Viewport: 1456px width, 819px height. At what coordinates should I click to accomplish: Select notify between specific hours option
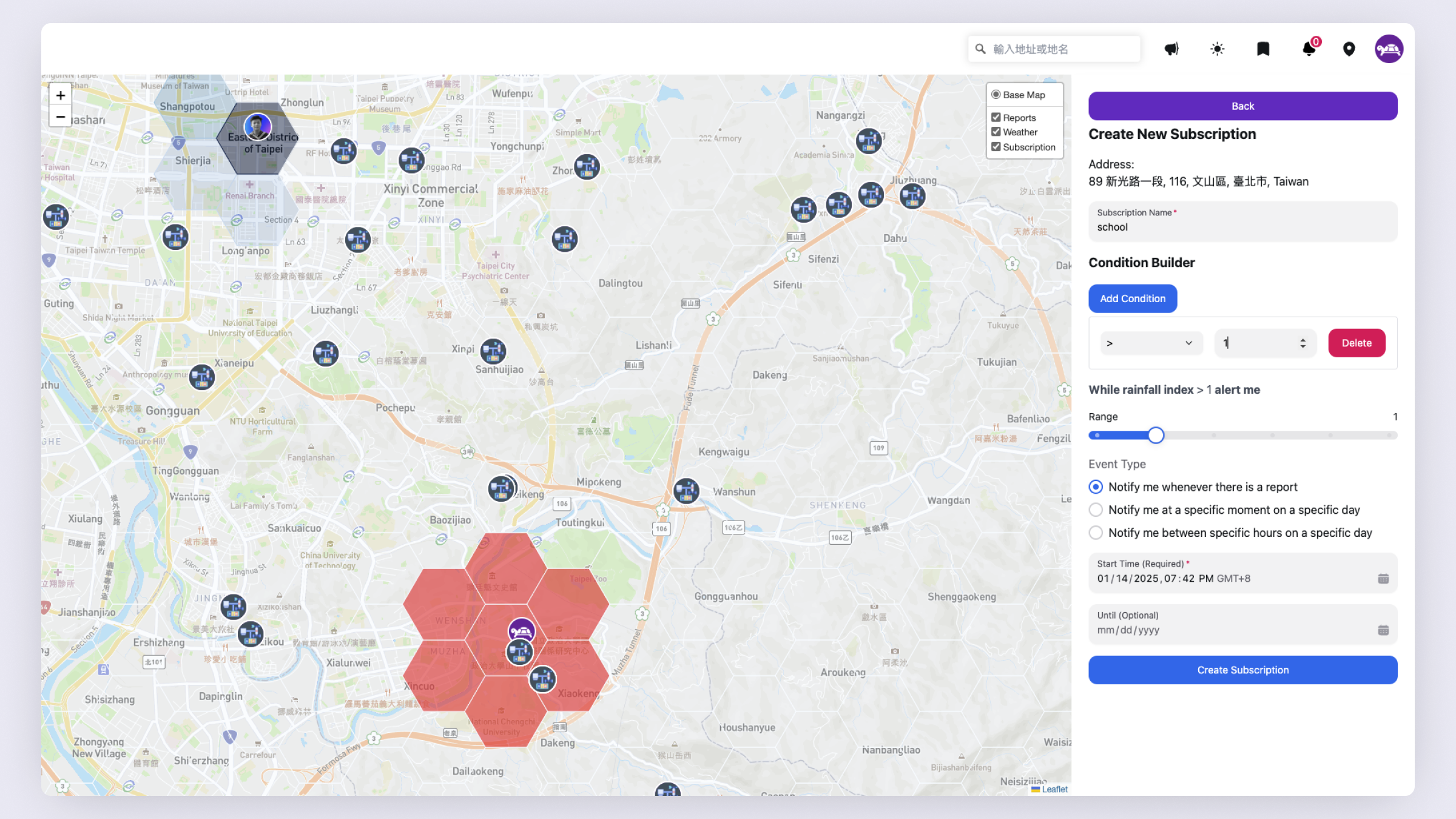(x=1096, y=533)
